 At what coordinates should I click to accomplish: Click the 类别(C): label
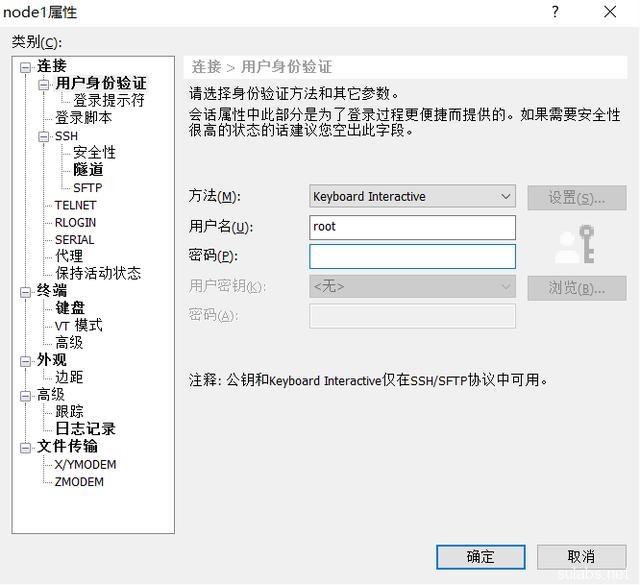pyautogui.click(x=37, y=42)
